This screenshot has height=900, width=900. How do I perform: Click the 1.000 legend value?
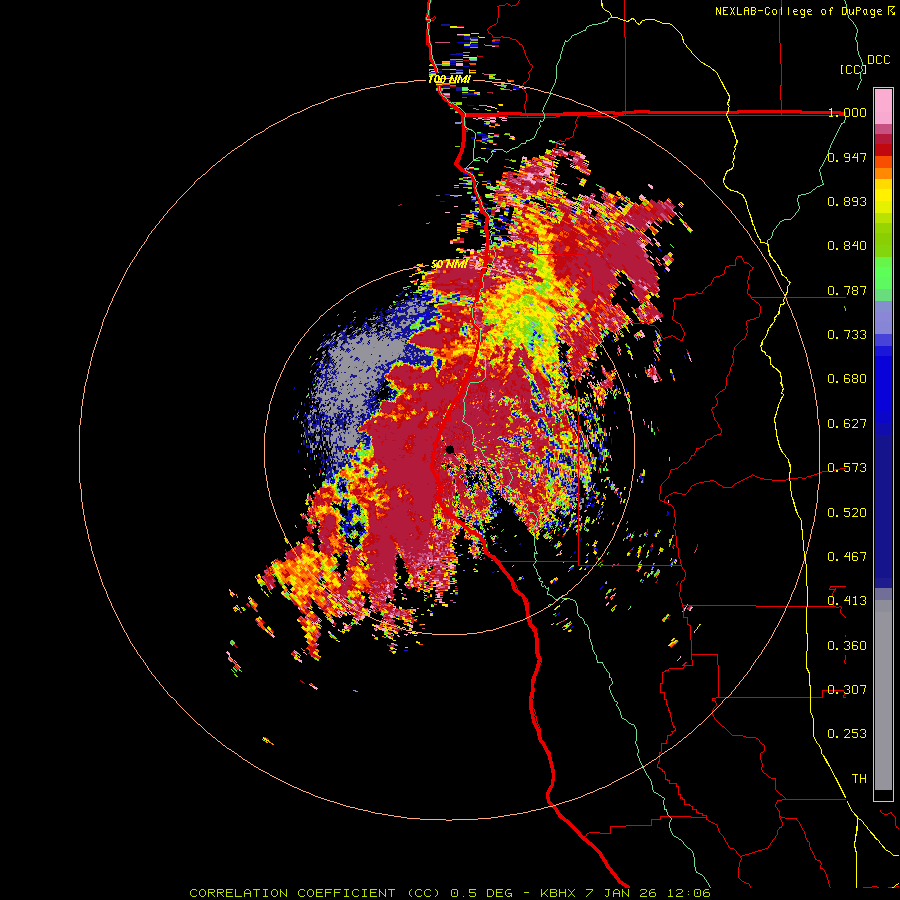click(847, 112)
